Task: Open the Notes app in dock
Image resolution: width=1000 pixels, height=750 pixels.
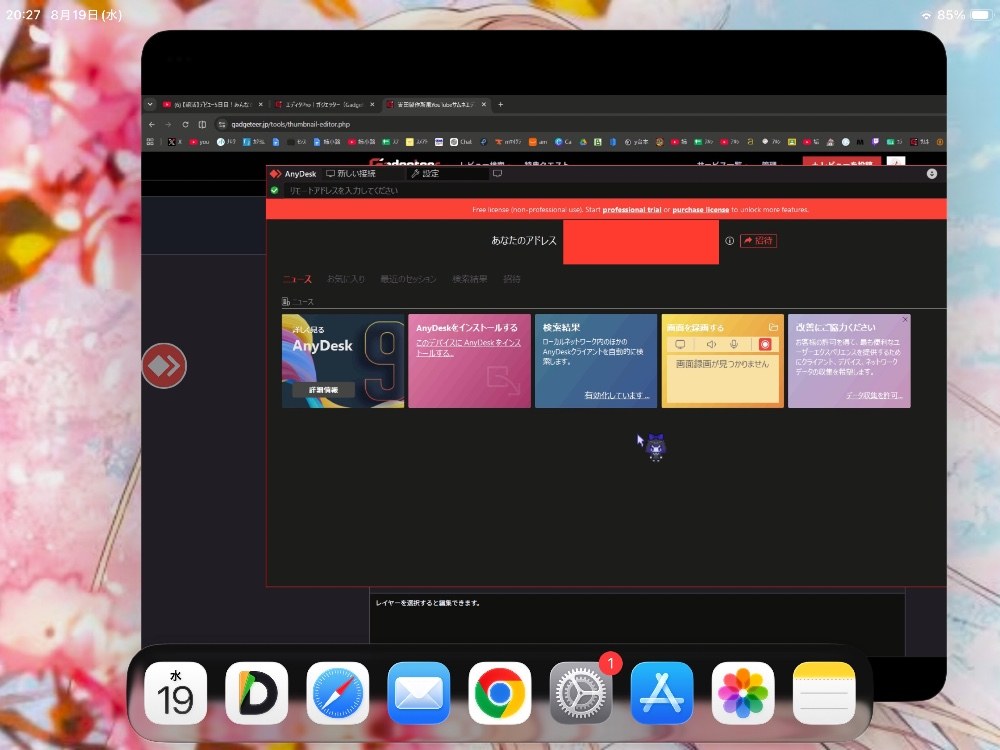Action: click(824, 693)
